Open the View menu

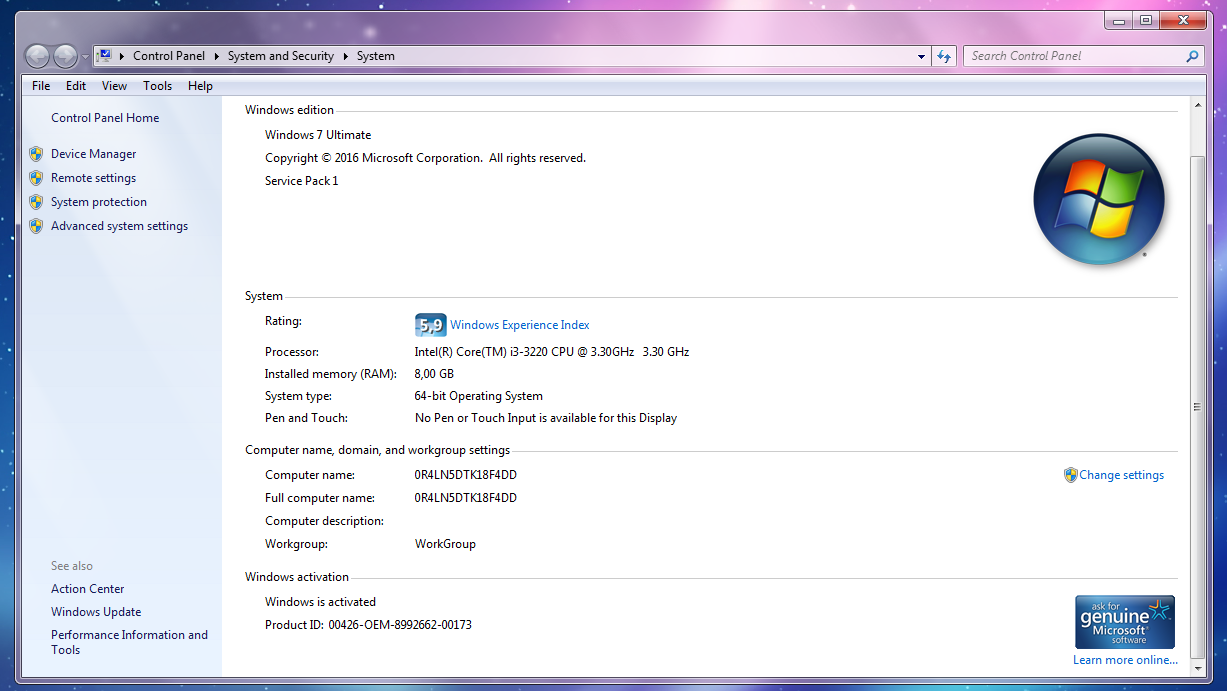[x=114, y=86]
